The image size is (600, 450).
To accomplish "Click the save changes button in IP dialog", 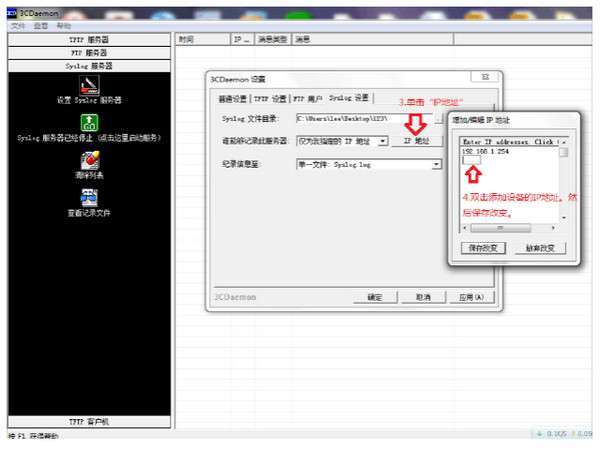I will click(483, 248).
